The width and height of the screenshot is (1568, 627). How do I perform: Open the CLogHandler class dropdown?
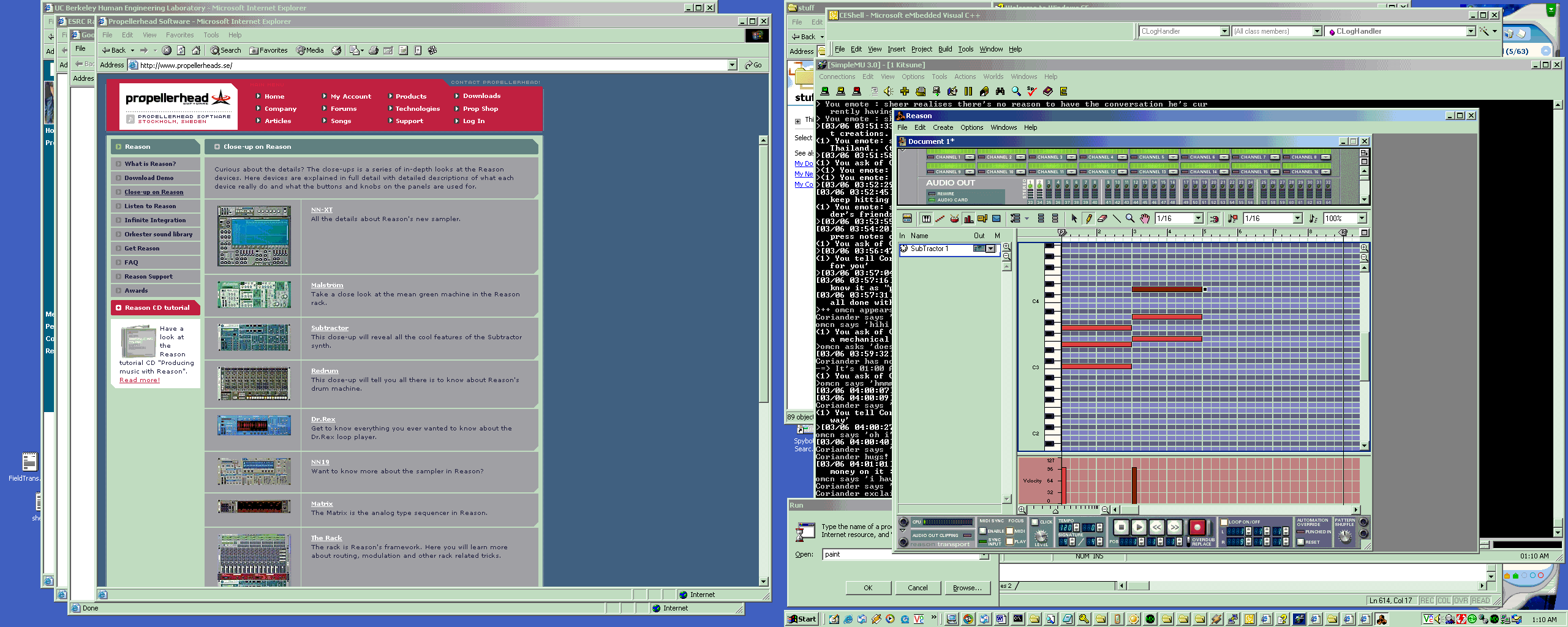pyautogui.click(x=1224, y=31)
